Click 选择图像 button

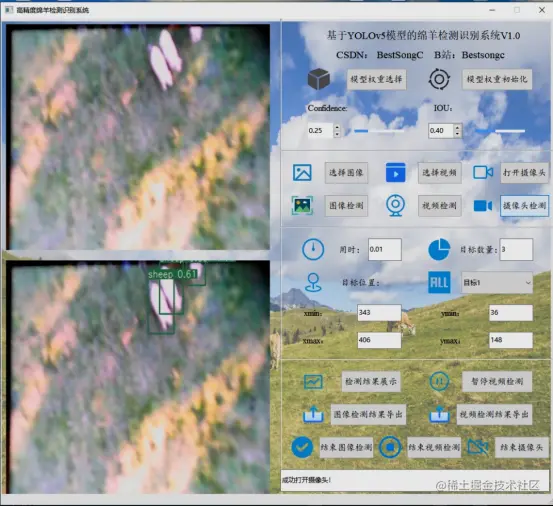346,173
